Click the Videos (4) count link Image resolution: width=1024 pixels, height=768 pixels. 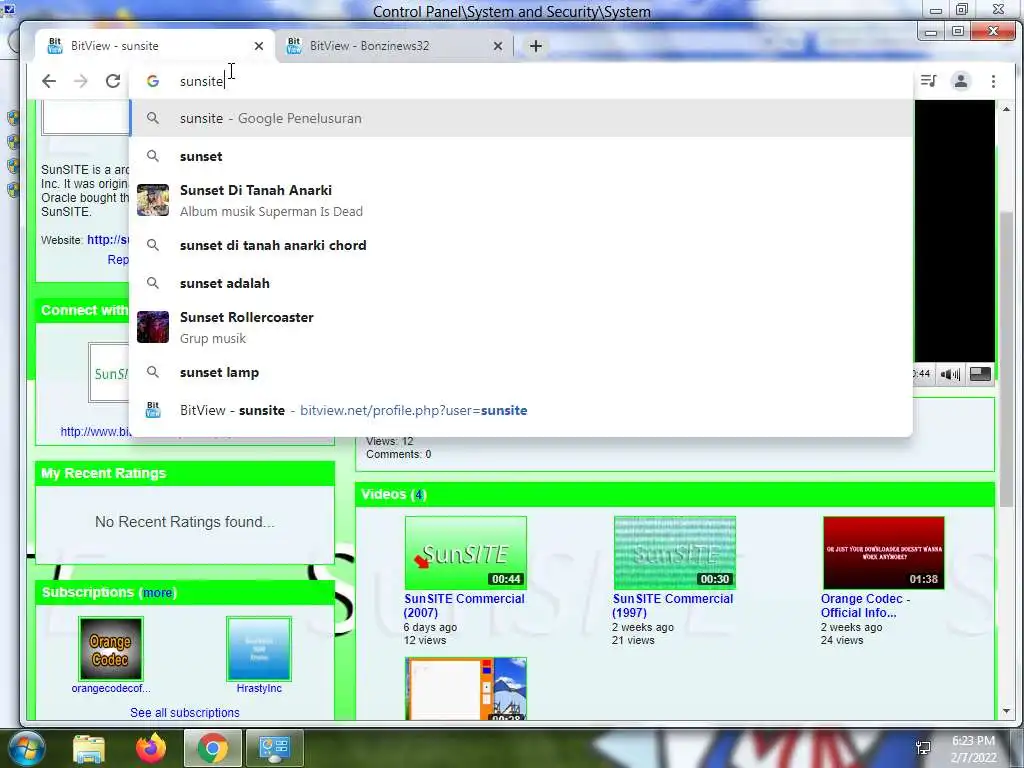419,494
